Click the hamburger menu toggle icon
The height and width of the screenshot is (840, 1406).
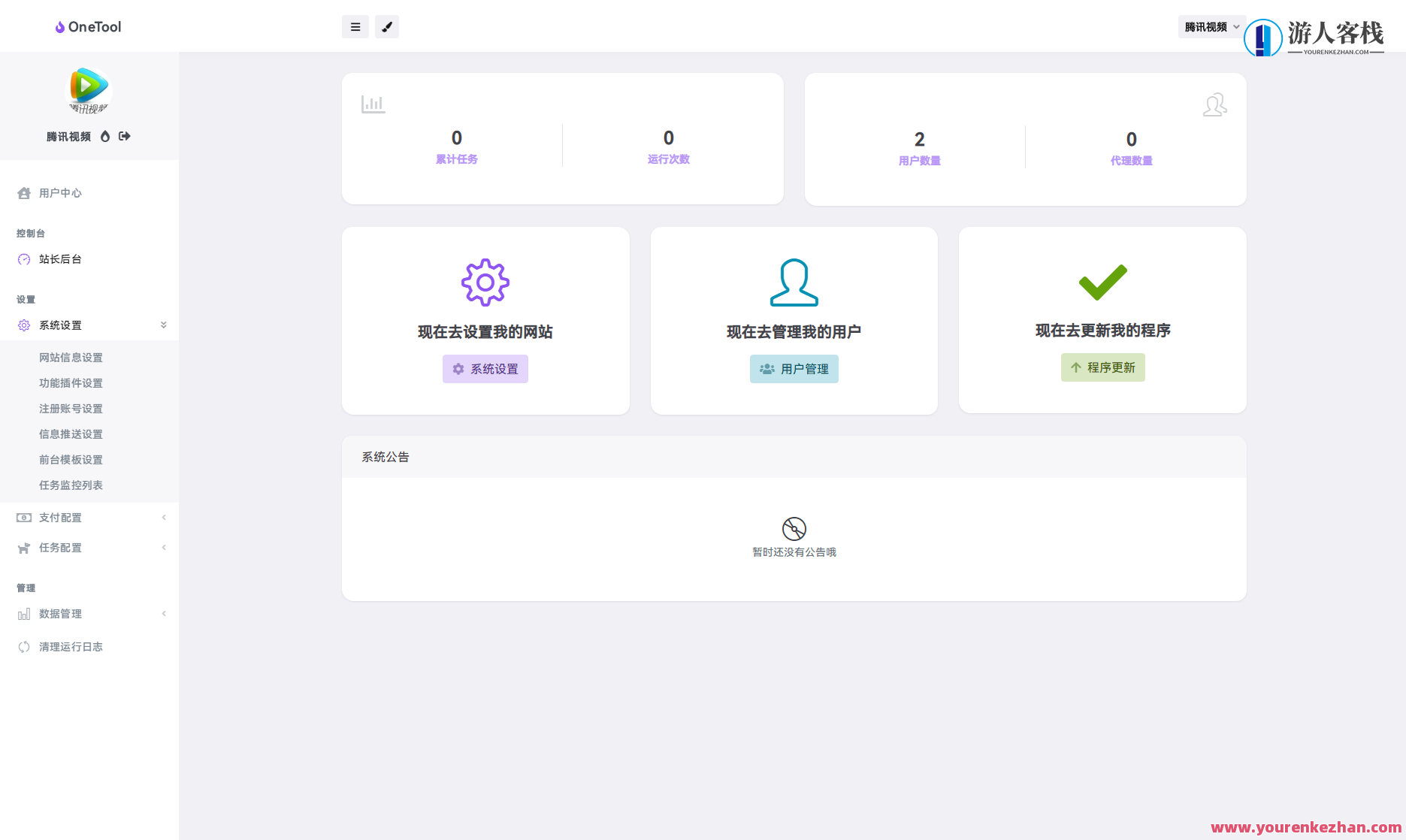pos(355,27)
